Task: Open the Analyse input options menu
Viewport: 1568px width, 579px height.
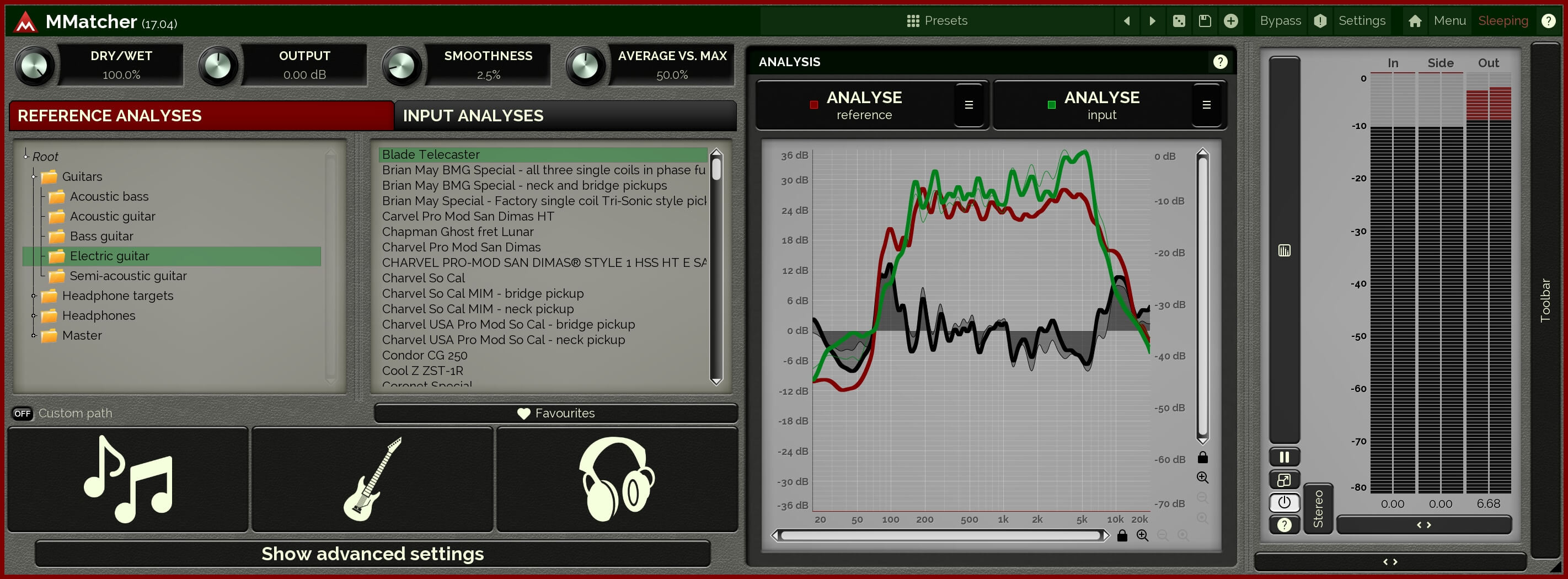Action: tap(1206, 105)
